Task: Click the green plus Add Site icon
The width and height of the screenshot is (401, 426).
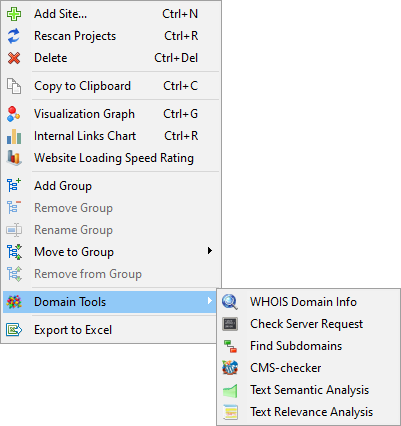Action: 14,14
